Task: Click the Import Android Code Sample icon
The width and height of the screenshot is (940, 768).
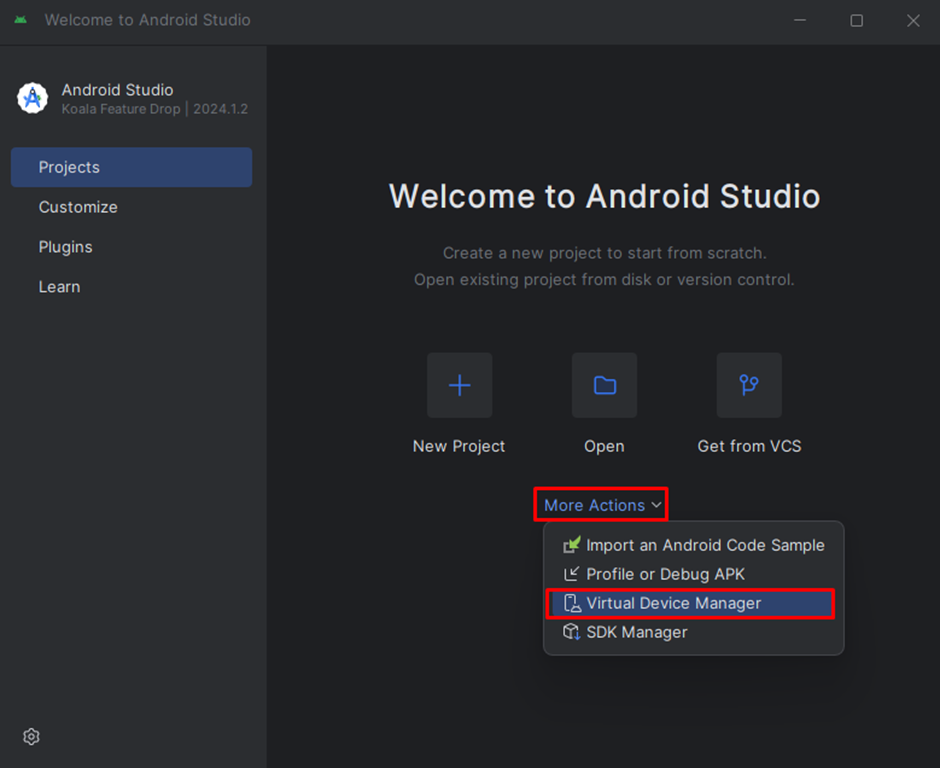Action: (x=571, y=545)
